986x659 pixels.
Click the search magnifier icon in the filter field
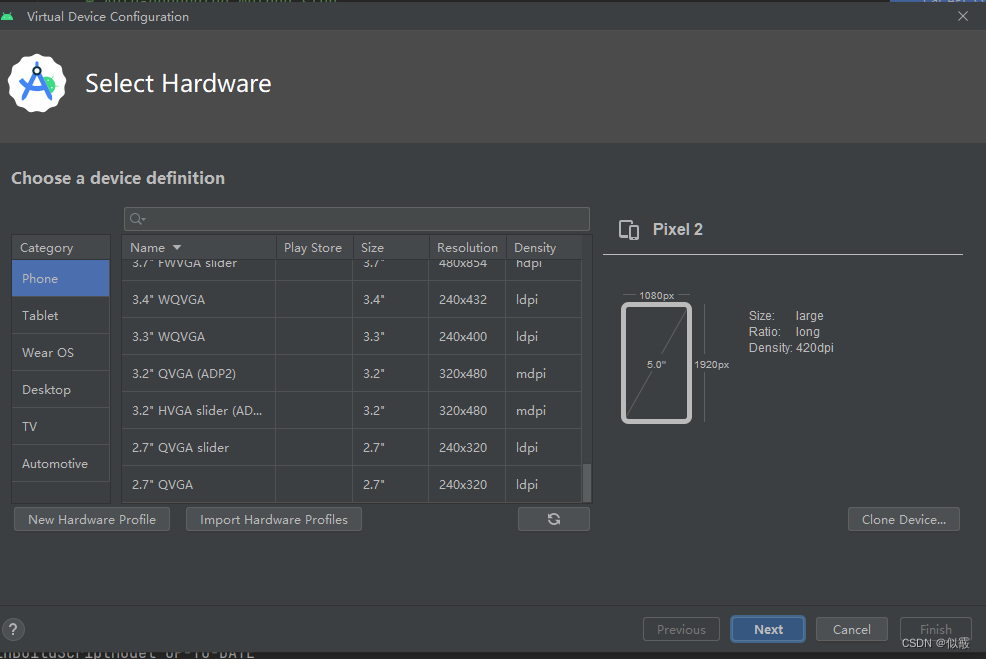(137, 219)
